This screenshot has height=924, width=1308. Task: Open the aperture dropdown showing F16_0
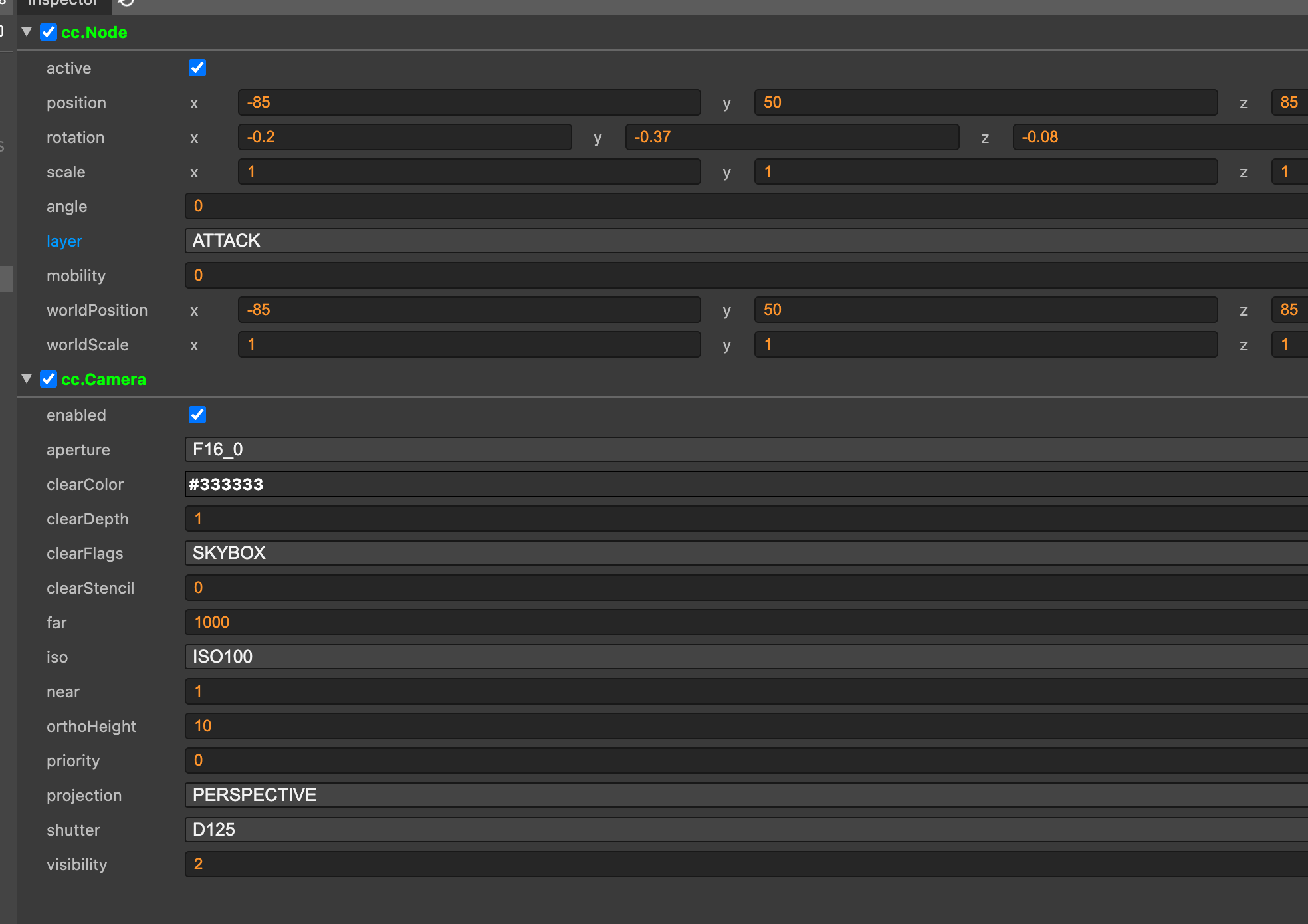(x=744, y=449)
